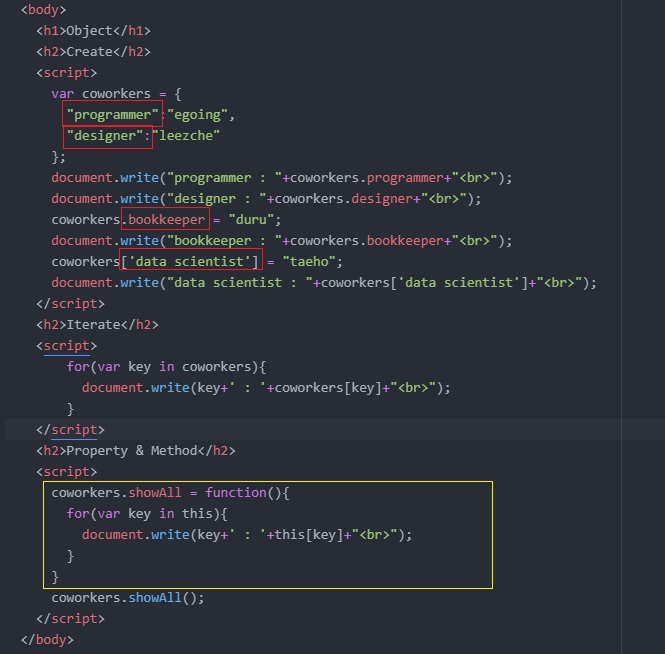
Task: Click the </script> tag after the Iterate loop
Action: coord(70,430)
